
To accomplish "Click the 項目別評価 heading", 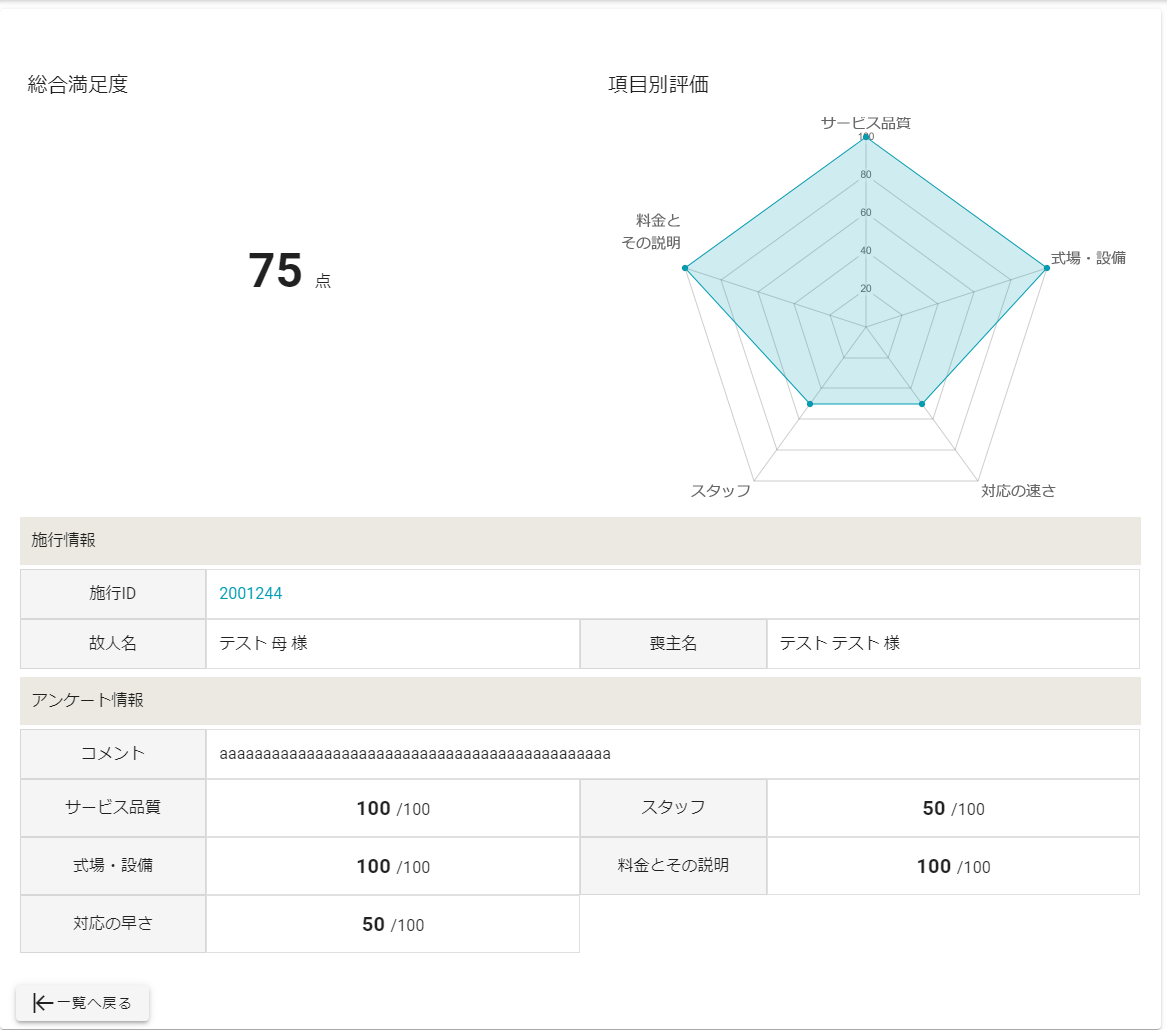I will (x=658, y=85).
